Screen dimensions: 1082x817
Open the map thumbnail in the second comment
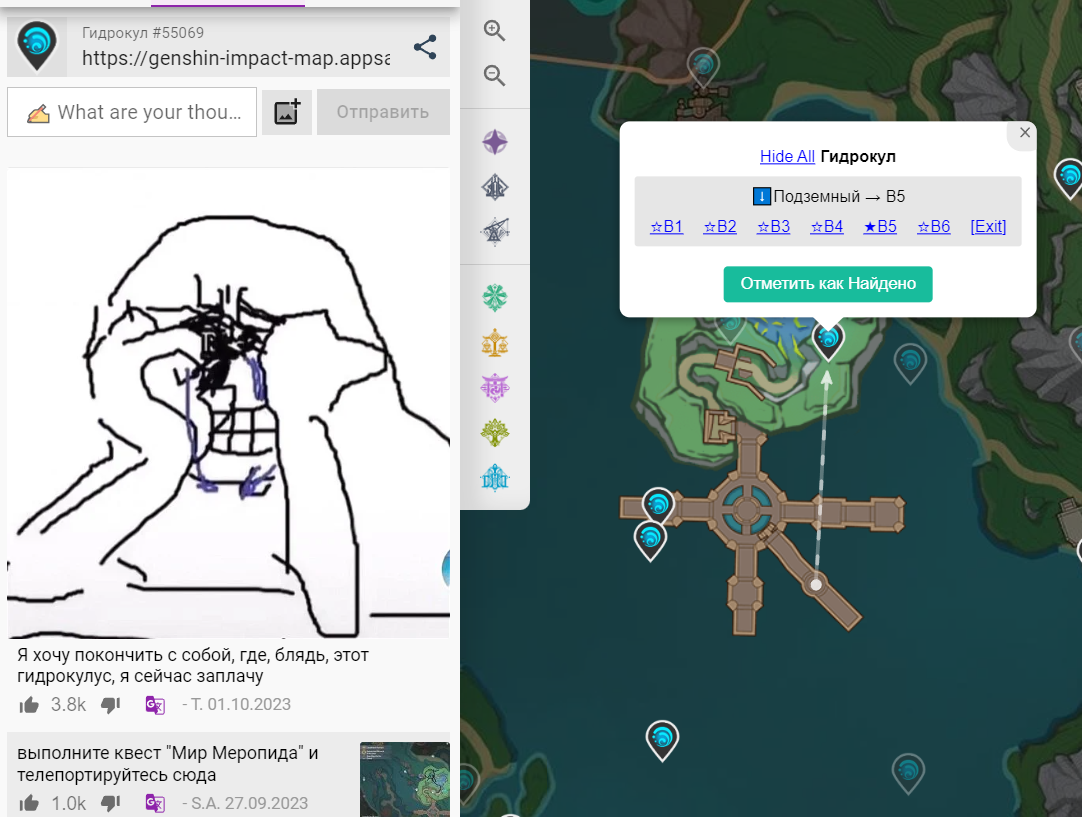[x=405, y=779]
